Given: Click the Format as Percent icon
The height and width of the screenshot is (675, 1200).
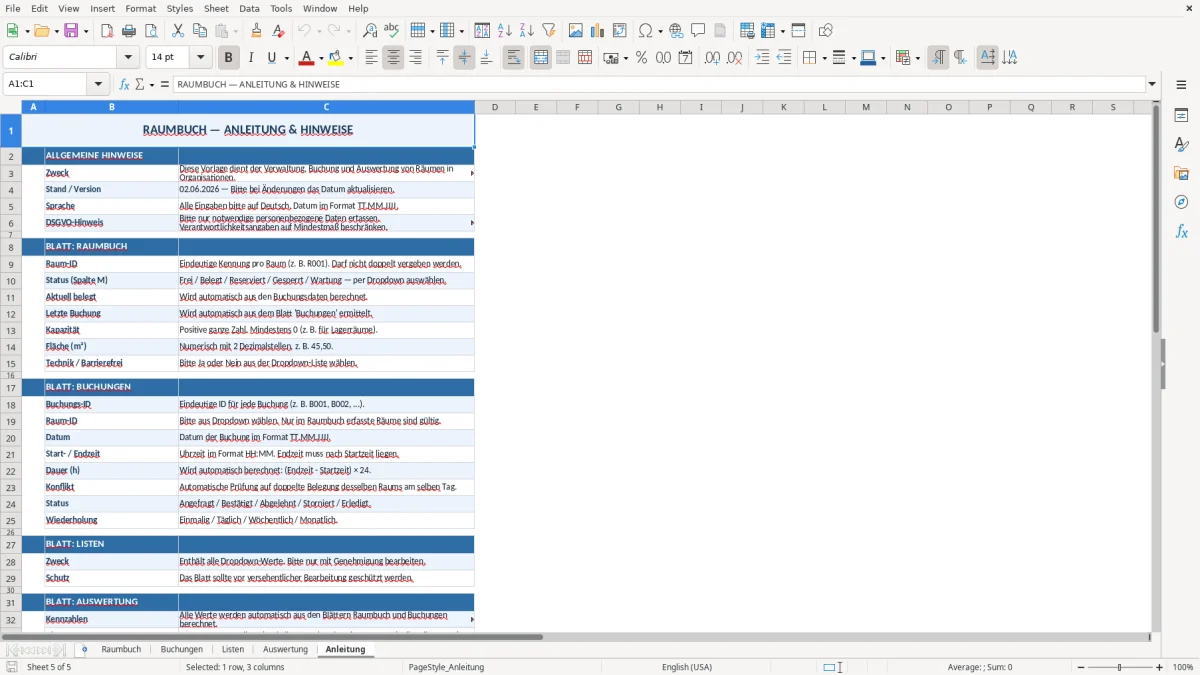Looking at the screenshot, I should pyautogui.click(x=641, y=58).
